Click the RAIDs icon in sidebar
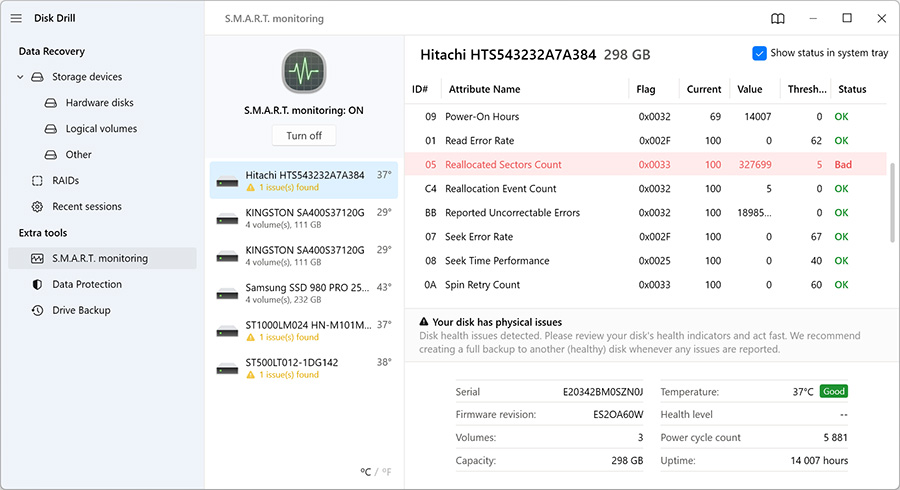The image size is (900, 490). coord(37,181)
